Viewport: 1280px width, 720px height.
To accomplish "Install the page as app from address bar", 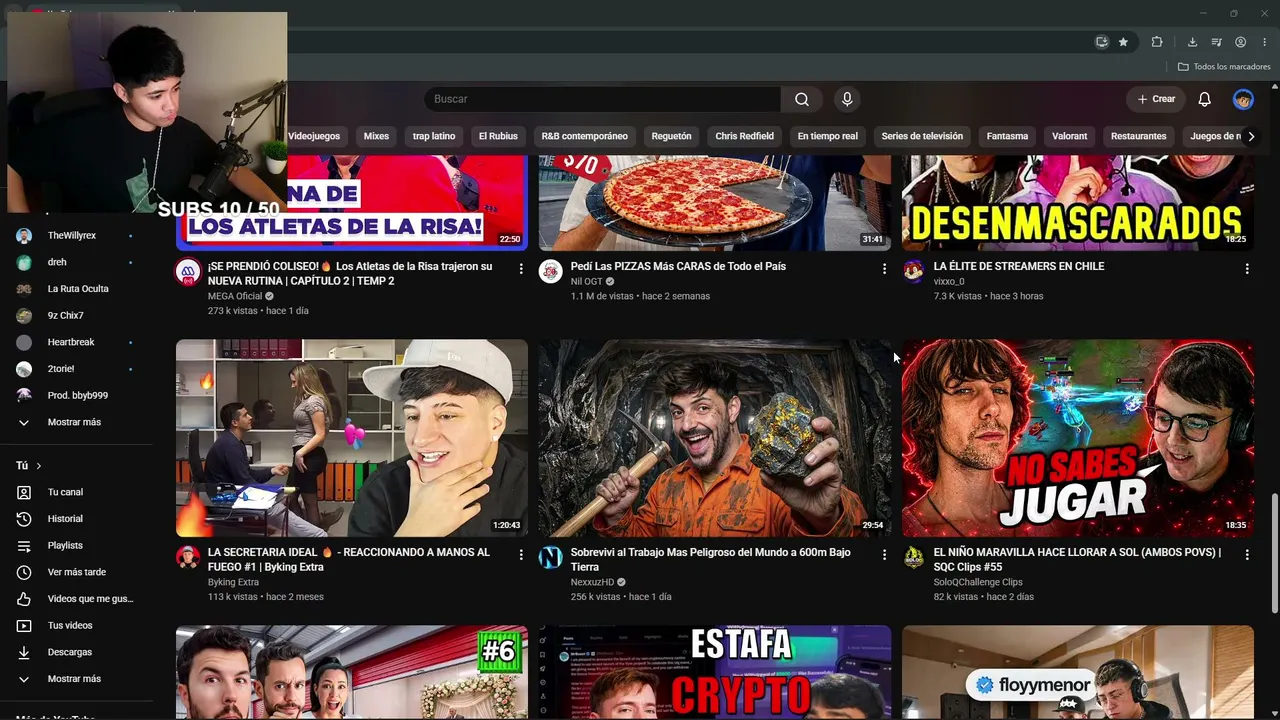I will point(1102,42).
